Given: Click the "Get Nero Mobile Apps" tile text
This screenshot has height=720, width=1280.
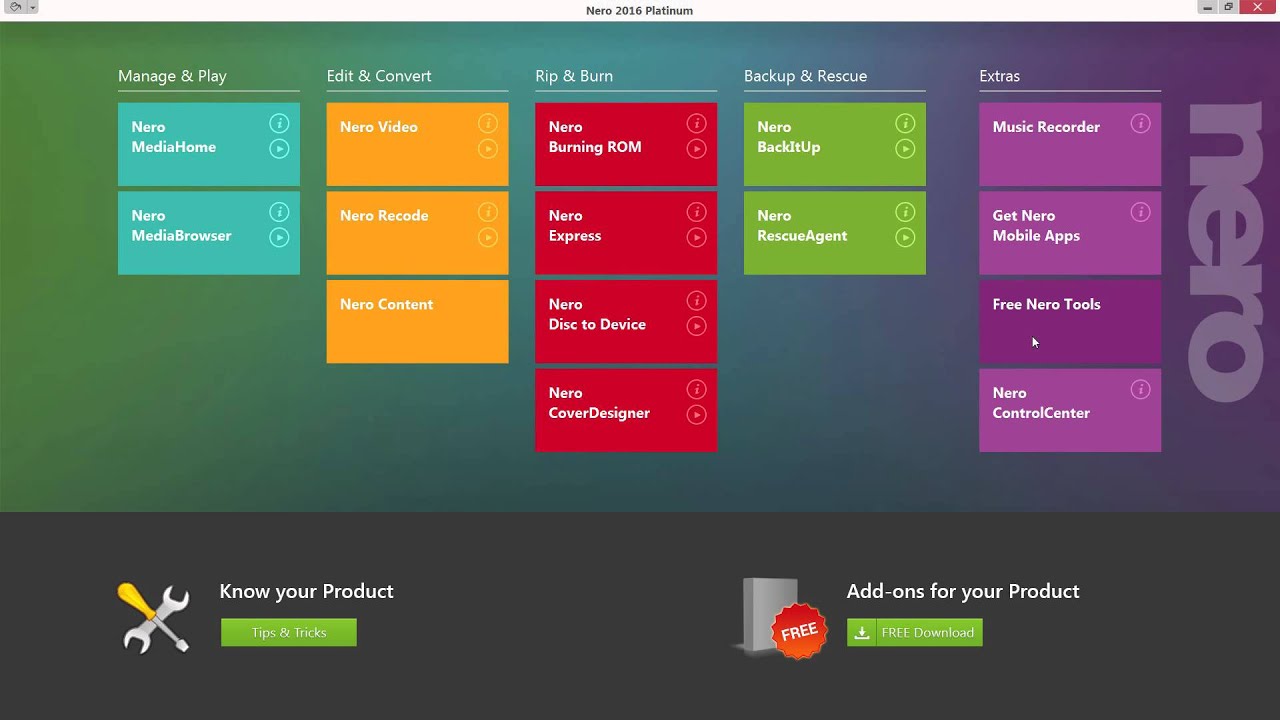Looking at the screenshot, I should click(x=1036, y=226).
